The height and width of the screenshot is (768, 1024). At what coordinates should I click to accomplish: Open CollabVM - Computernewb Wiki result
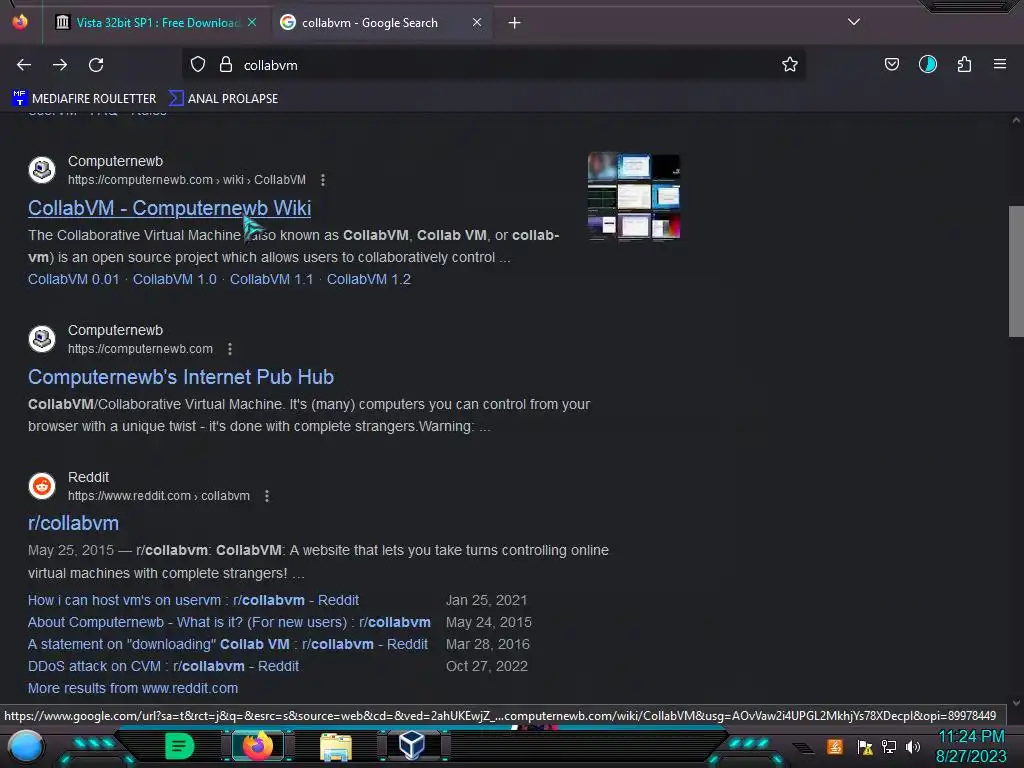click(x=169, y=208)
